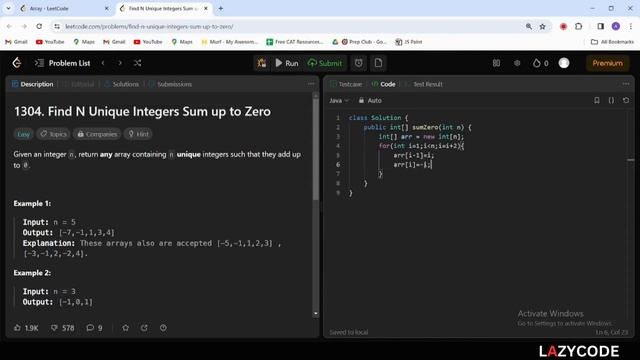The width and height of the screenshot is (640, 360).
Task: Open code panel more options
Action: [626, 84]
